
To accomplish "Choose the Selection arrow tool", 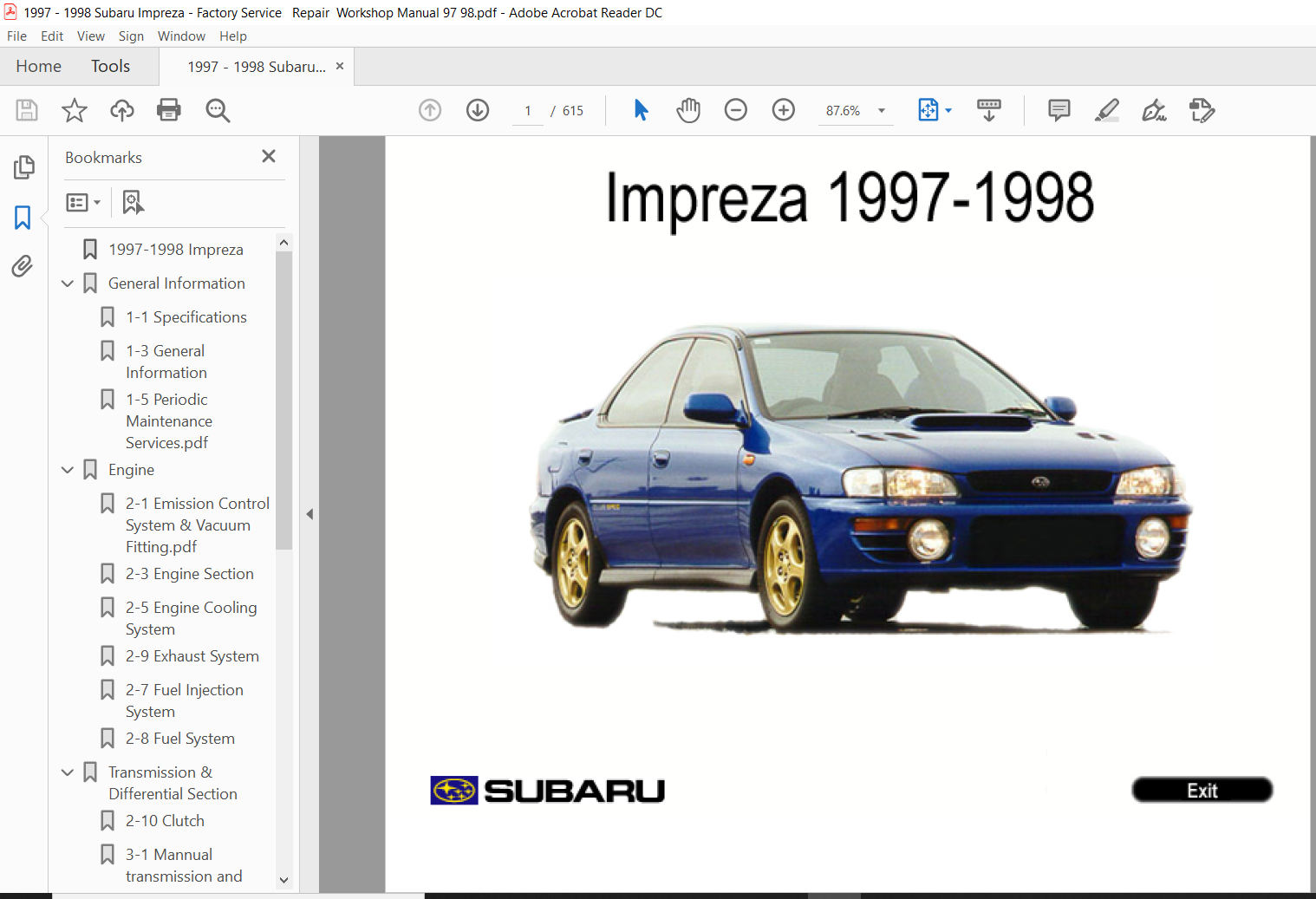I will [641, 110].
